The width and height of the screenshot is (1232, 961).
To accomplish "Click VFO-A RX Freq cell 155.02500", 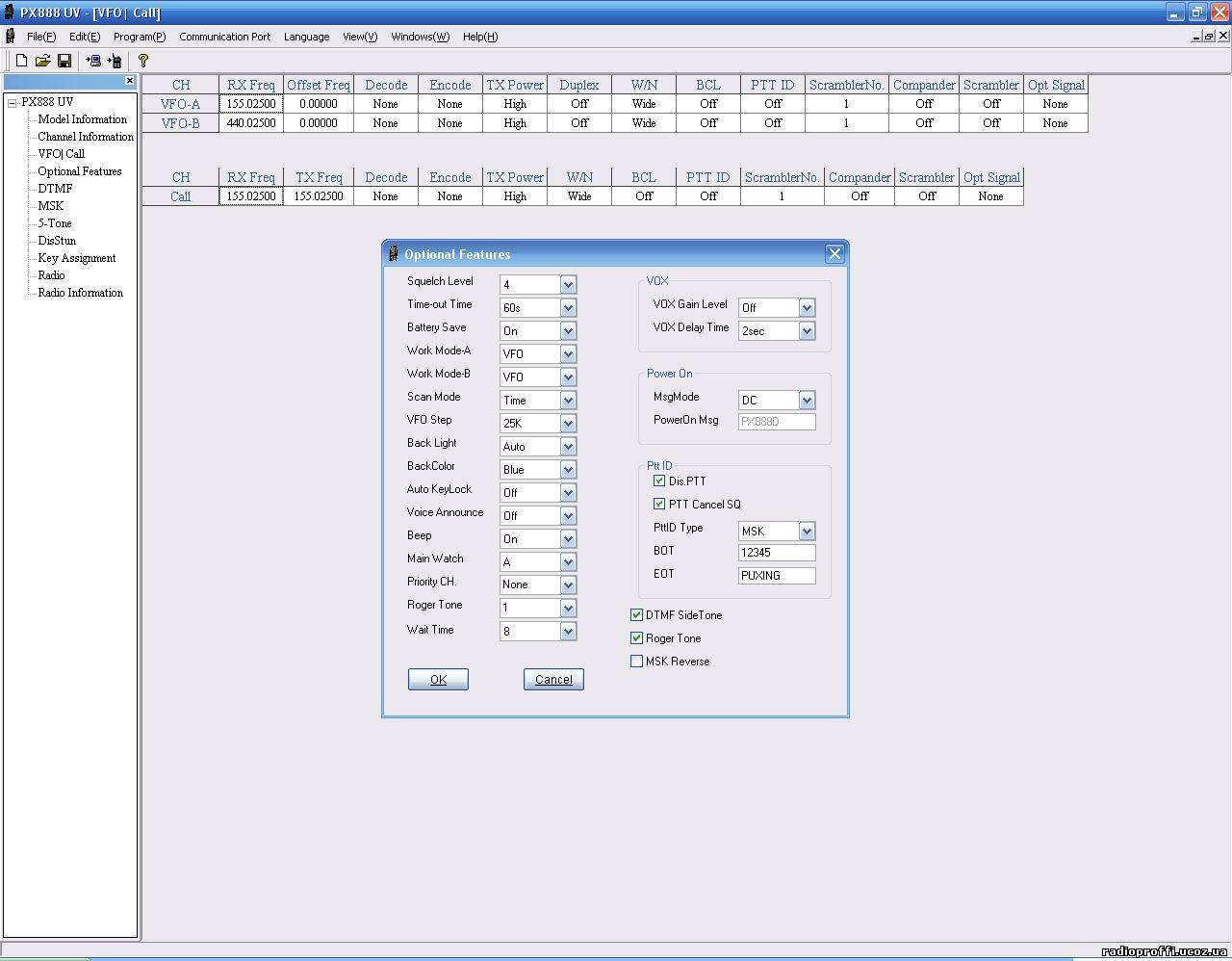I will tap(251, 104).
